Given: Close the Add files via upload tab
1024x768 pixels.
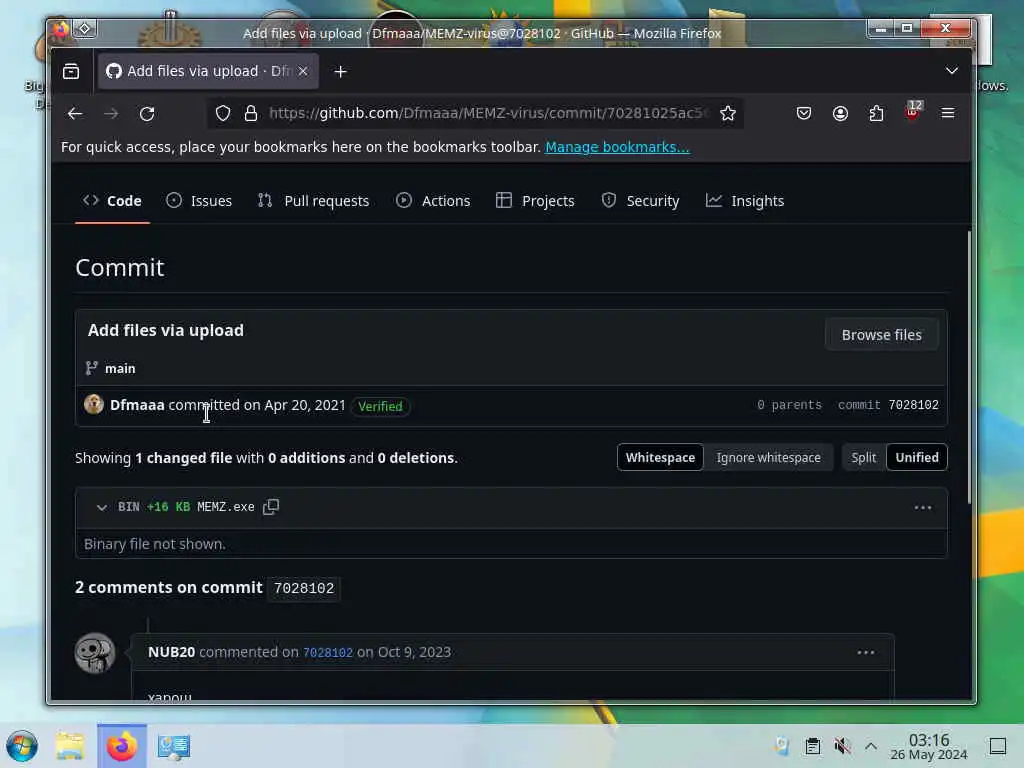Looking at the screenshot, I should [303, 71].
